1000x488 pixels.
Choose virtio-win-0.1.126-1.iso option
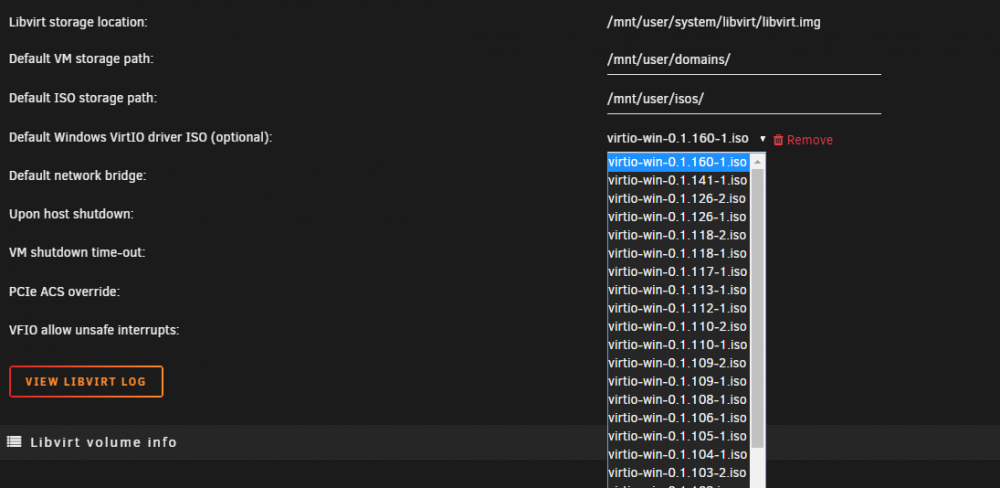pos(677,217)
